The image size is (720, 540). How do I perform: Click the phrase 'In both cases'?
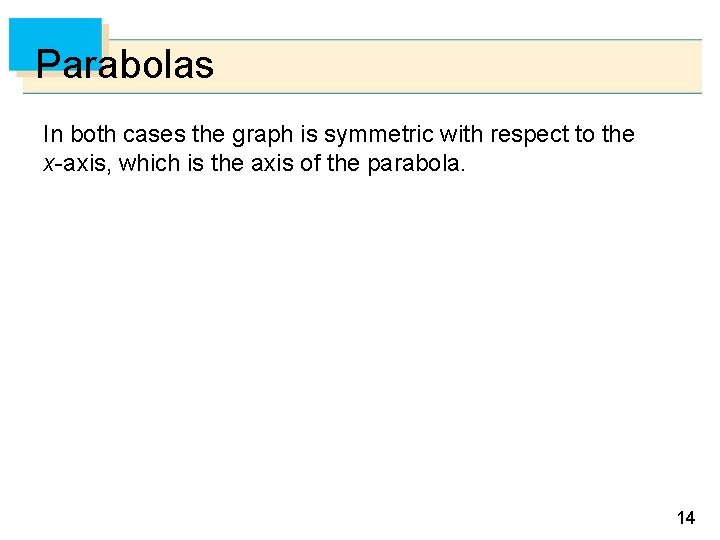coord(114,134)
